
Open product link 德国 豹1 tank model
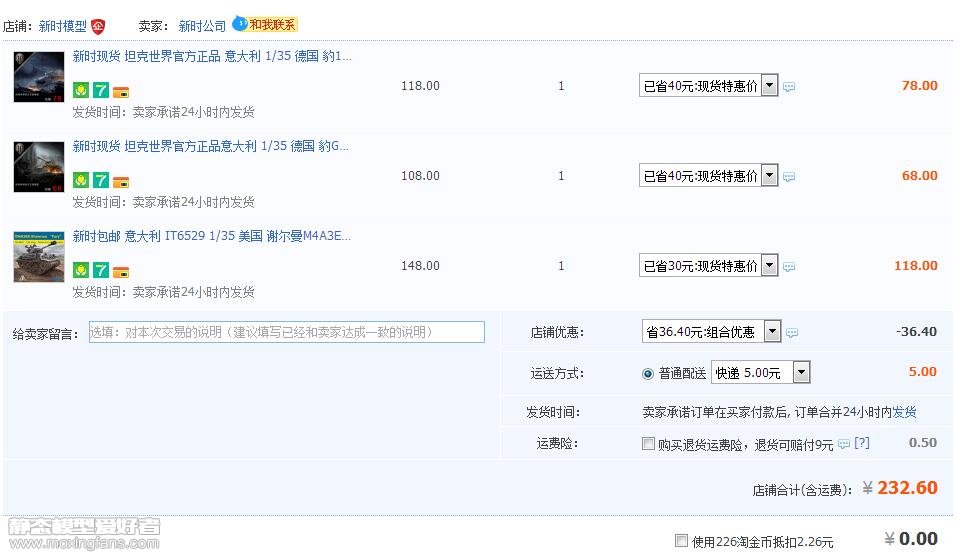tap(212, 56)
